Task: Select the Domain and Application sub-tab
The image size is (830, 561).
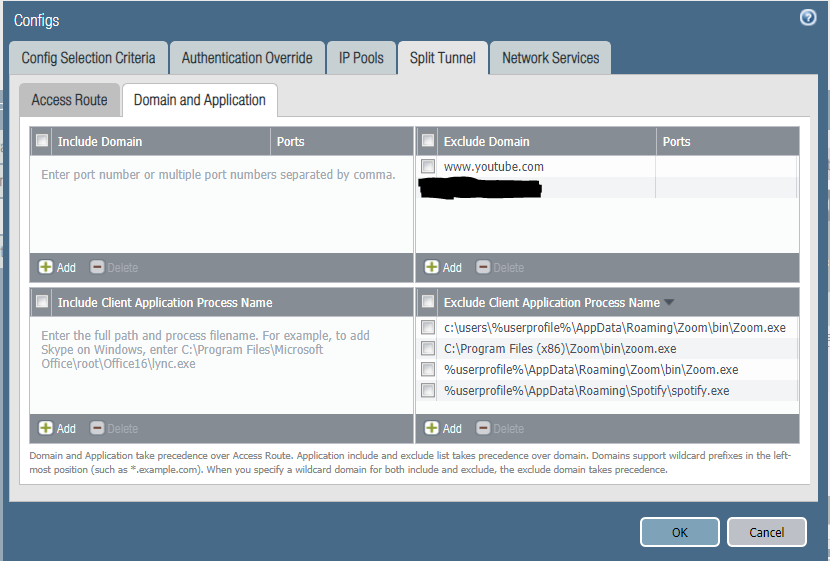Action: 200,99
